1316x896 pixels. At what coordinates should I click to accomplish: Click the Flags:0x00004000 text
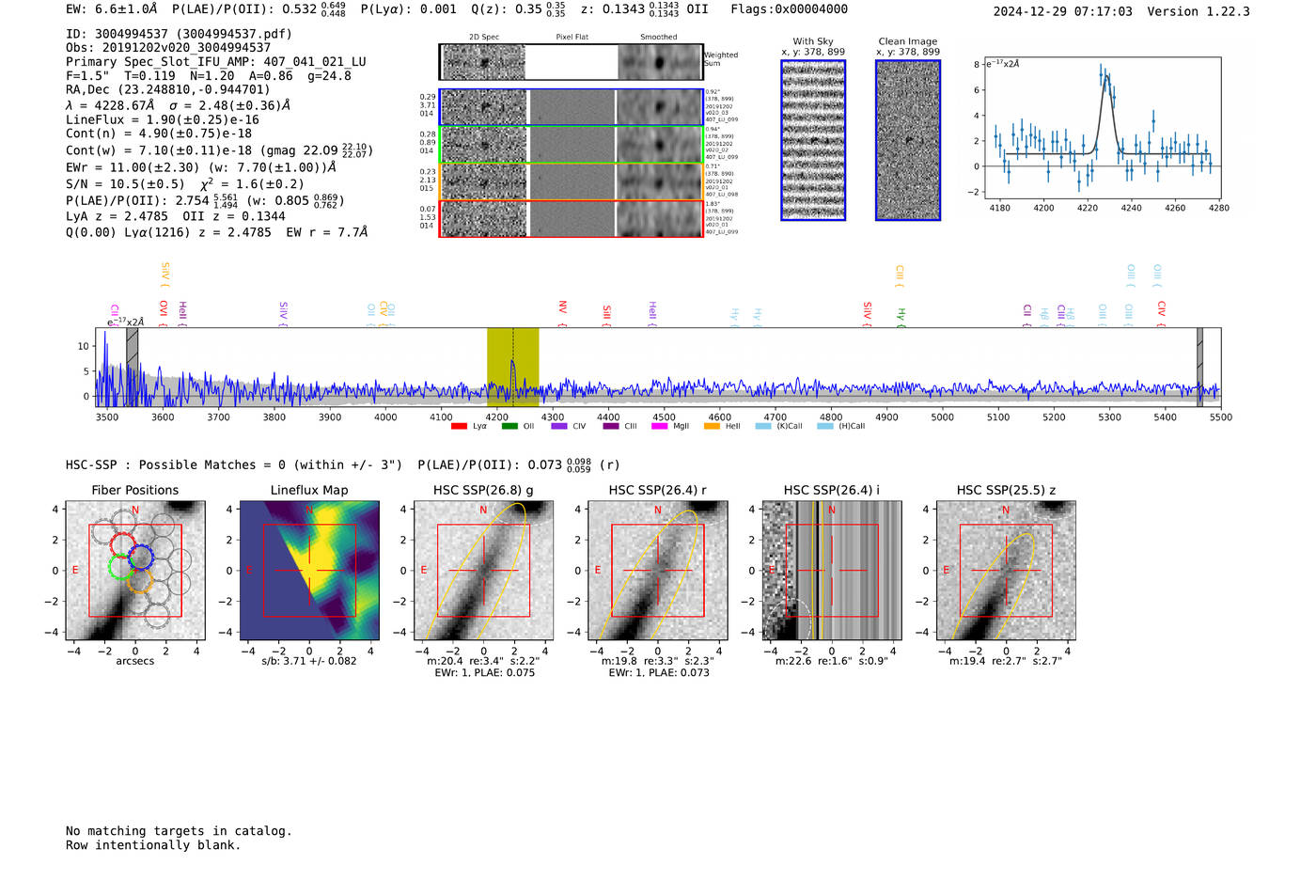point(790,9)
